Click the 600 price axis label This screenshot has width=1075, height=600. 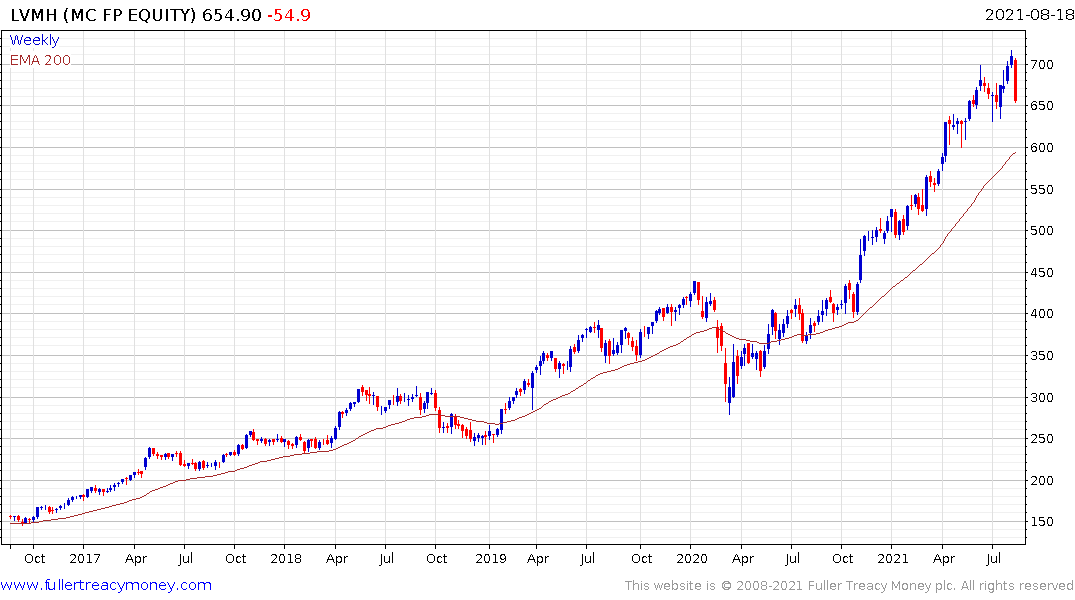tap(1041, 147)
